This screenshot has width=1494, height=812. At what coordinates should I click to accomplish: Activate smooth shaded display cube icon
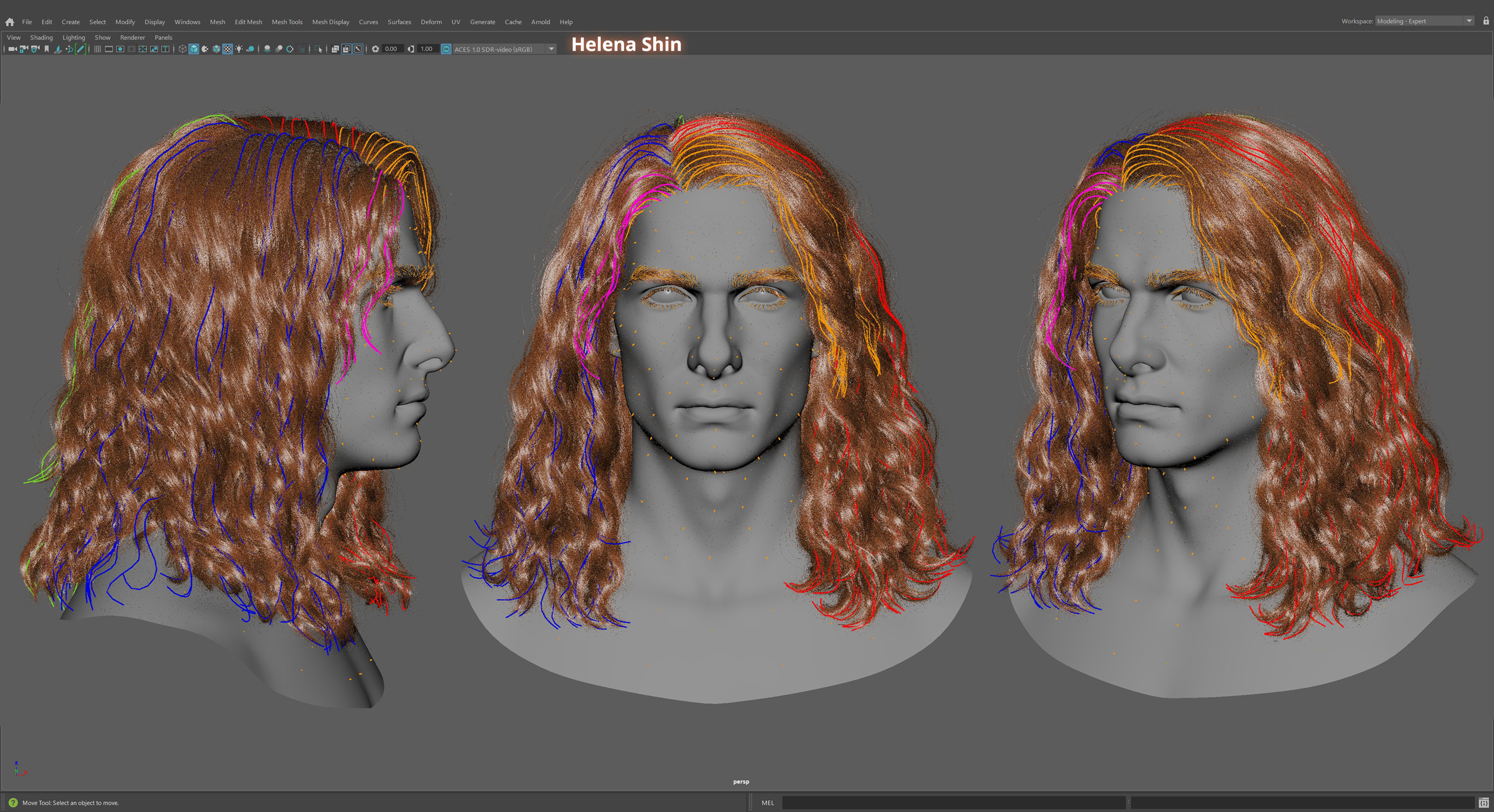click(193, 49)
